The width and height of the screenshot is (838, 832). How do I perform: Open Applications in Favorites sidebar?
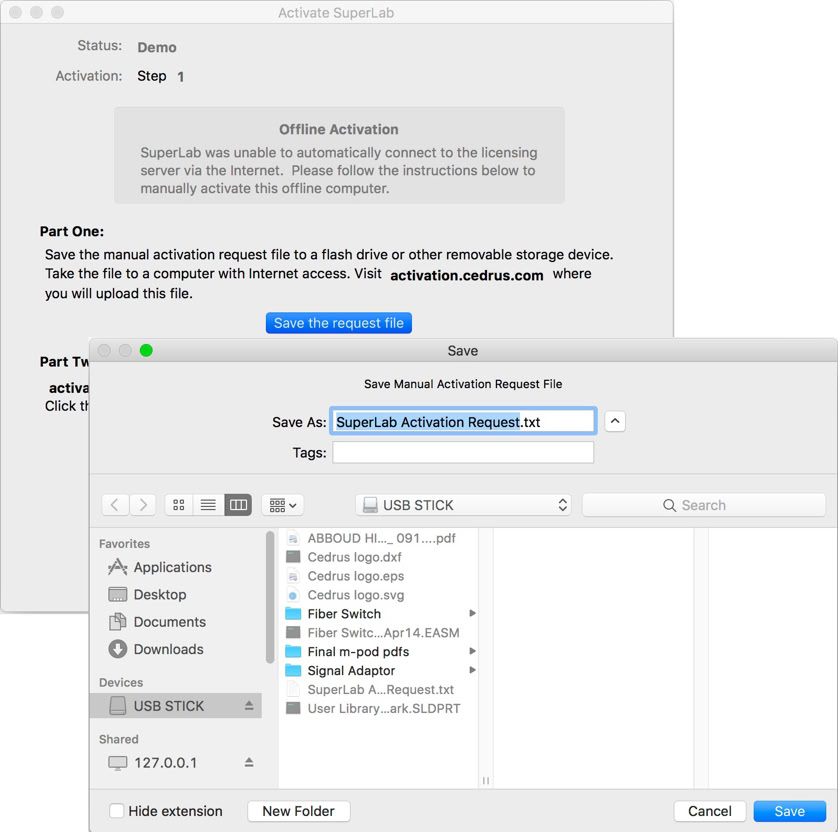(x=172, y=567)
